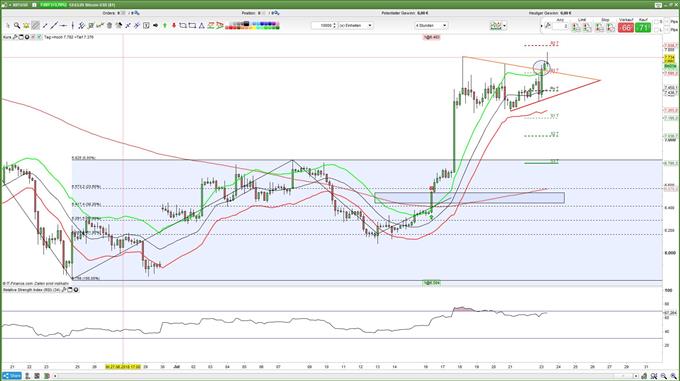Image resolution: width=680 pixels, height=381 pixels.
Task: Click quantity stepper next to 10000
Action: 334,26
